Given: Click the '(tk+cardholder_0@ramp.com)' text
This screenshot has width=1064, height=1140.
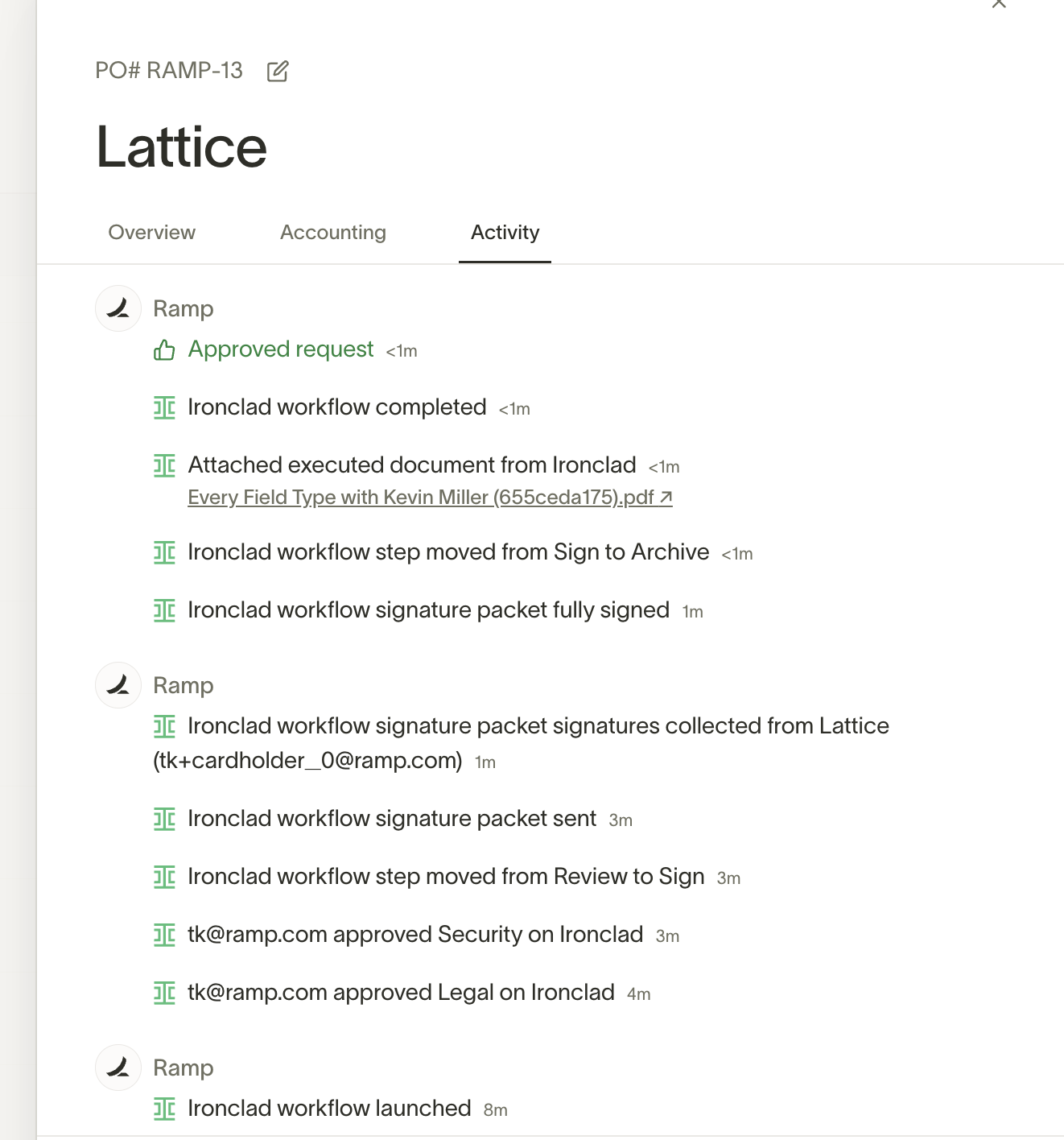Looking at the screenshot, I should tap(307, 761).
